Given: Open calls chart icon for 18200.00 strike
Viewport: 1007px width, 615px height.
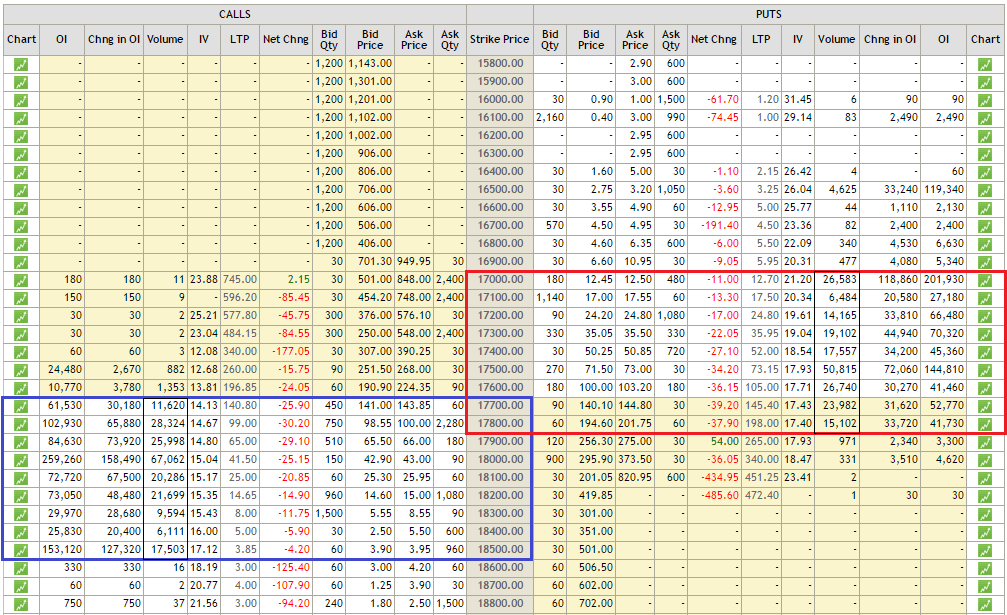Looking at the screenshot, I should tap(21, 496).
